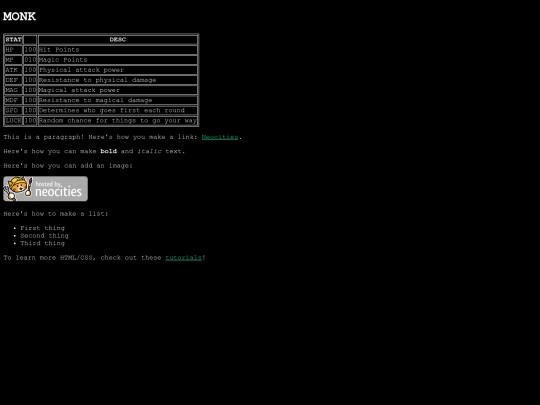Image resolution: width=540 pixels, height=405 pixels.
Task: Click the hosted by neocities badge image
Action: tap(45, 189)
